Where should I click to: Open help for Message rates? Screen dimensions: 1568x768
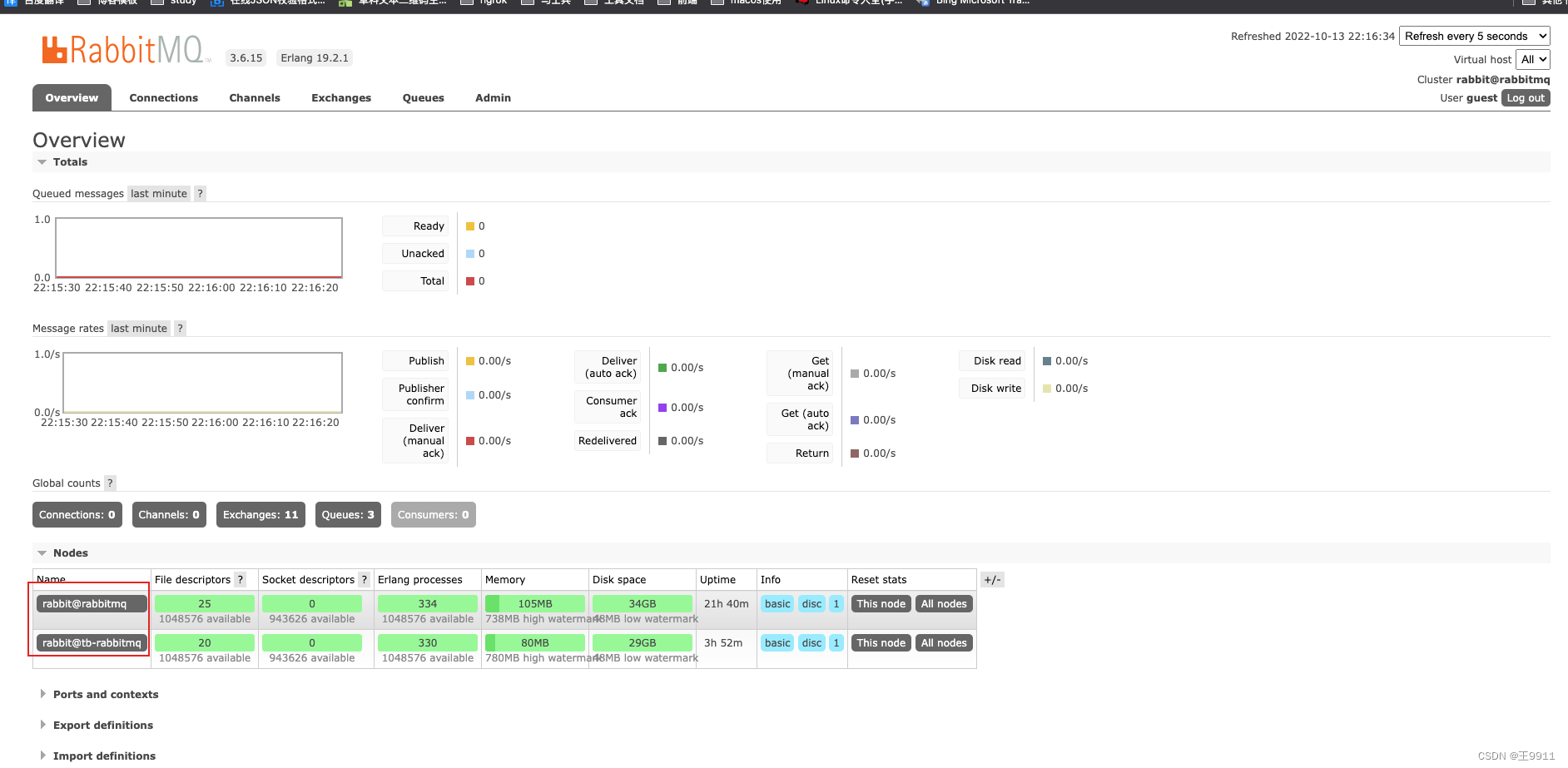click(x=180, y=329)
